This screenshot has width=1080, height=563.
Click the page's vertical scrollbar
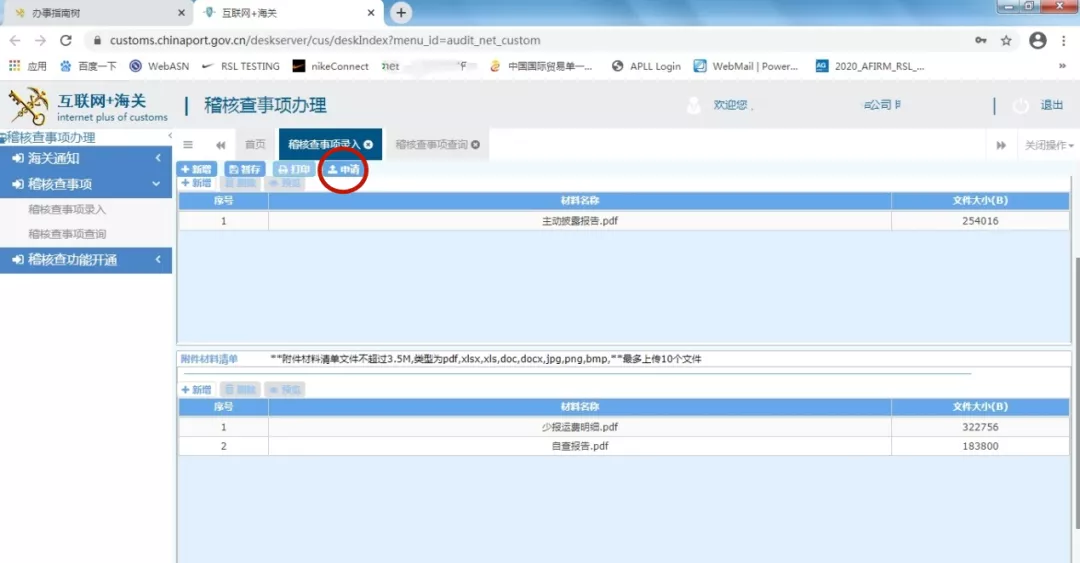pos(1076,393)
